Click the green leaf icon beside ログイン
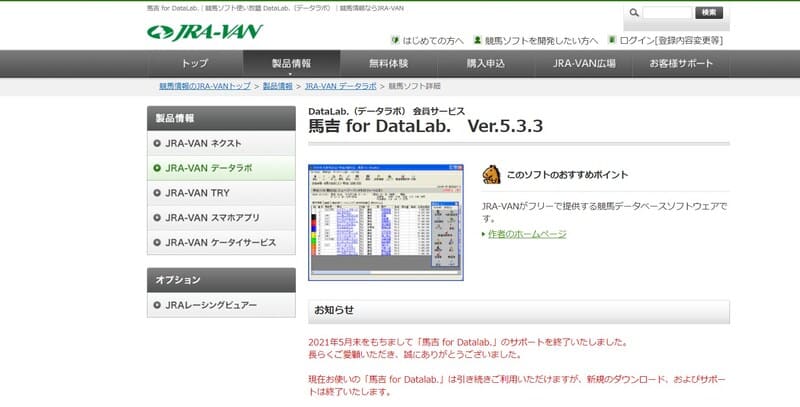The image size is (800, 407). 611,41
